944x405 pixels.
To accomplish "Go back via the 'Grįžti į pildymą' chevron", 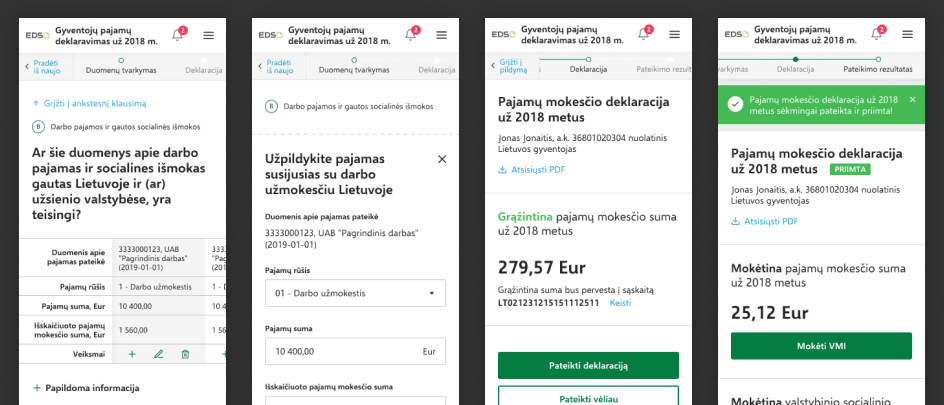I will coord(493,66).
